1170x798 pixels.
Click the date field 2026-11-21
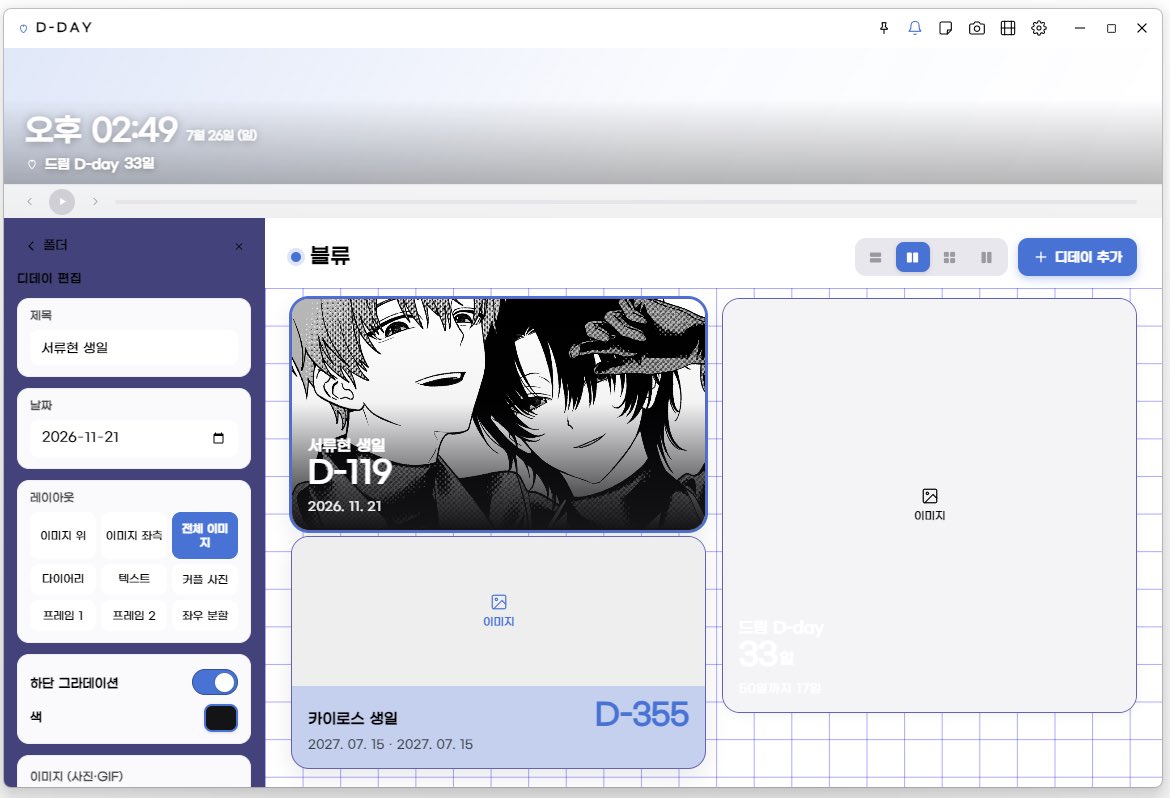coord(134,437)
